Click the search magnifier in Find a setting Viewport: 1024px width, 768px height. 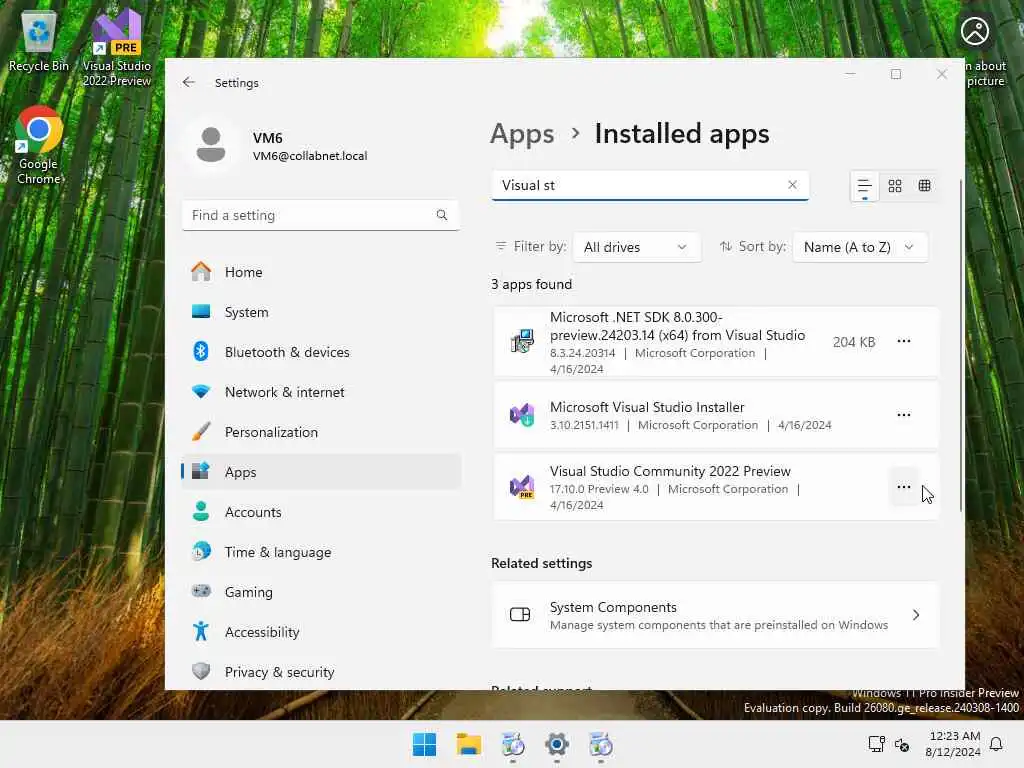[x=442, y=215]
